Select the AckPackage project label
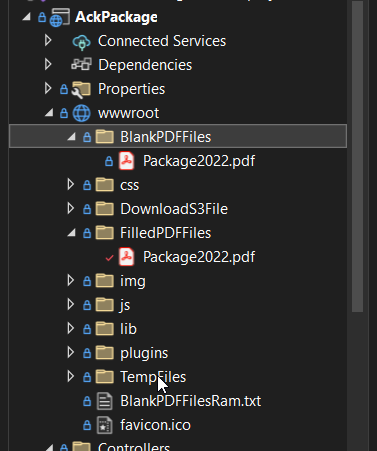Image resolution: width=377 pixels, height=451 pixels. [116, 17]
